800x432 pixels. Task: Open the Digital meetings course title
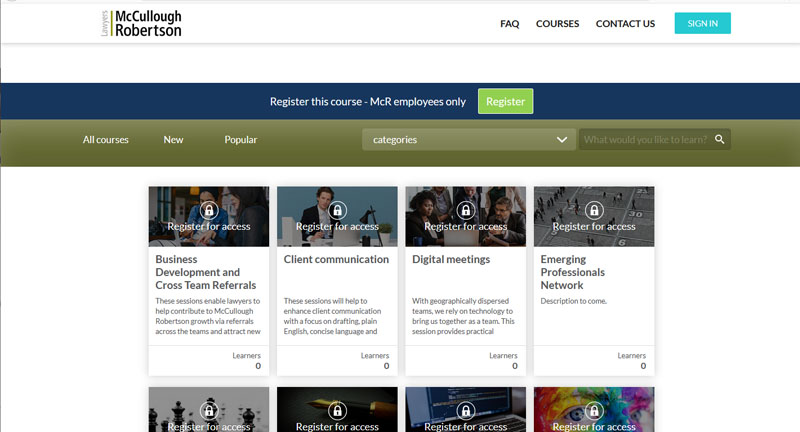(451, 259)
